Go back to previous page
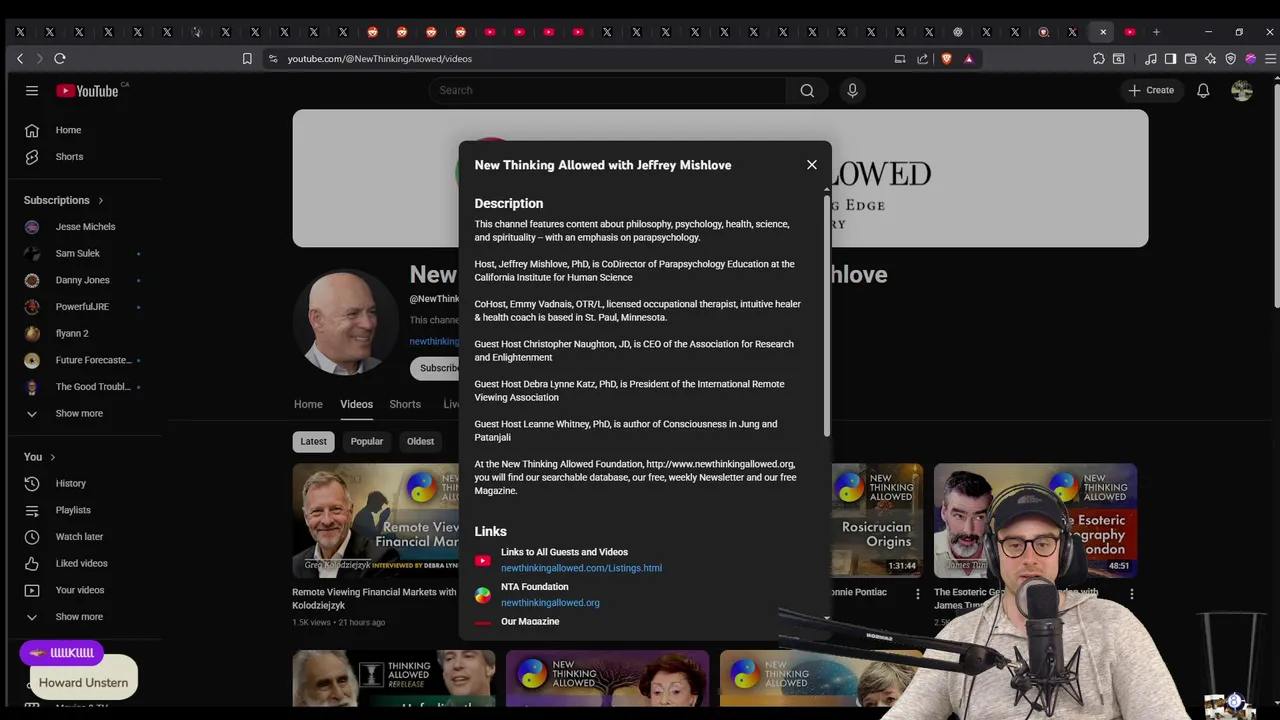The image size is (1280, 720). click(x=20, y=59)
